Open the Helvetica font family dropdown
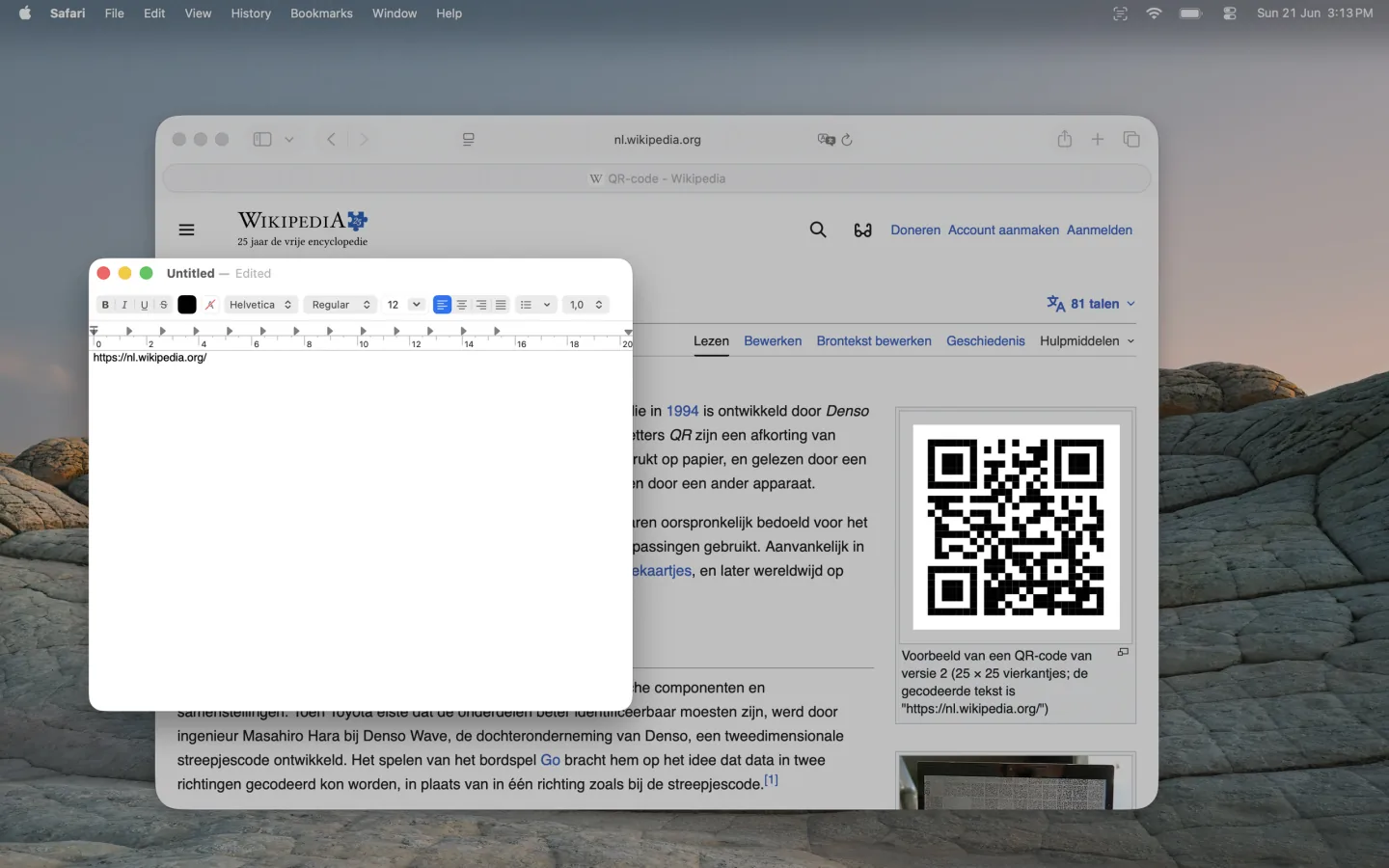The width and height of the screenshot is (1389, 868). 260,305
